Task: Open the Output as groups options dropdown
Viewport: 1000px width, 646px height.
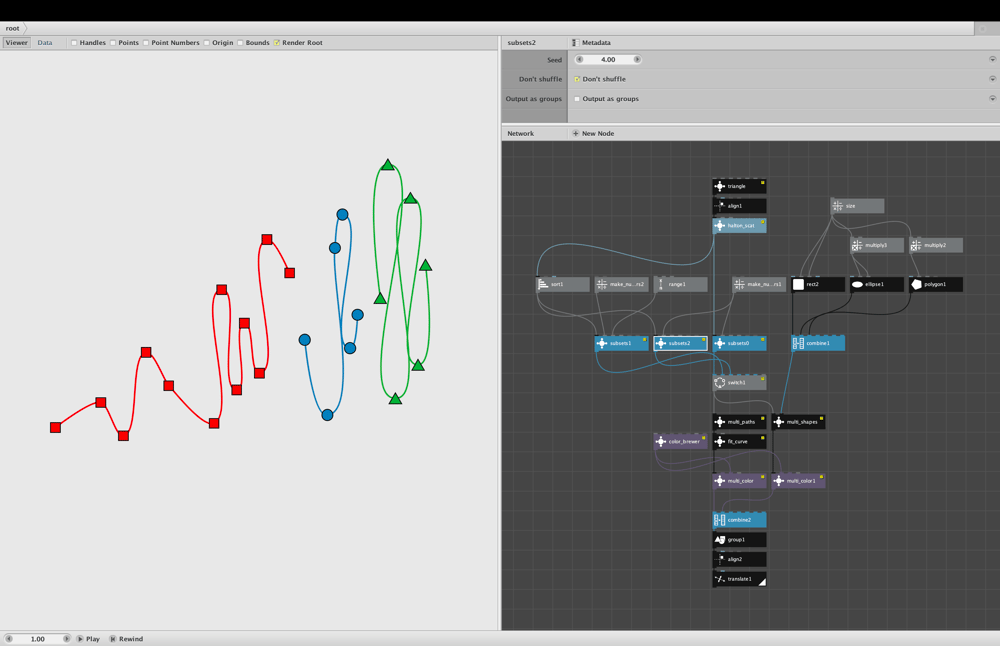Action: pos(992,99)
